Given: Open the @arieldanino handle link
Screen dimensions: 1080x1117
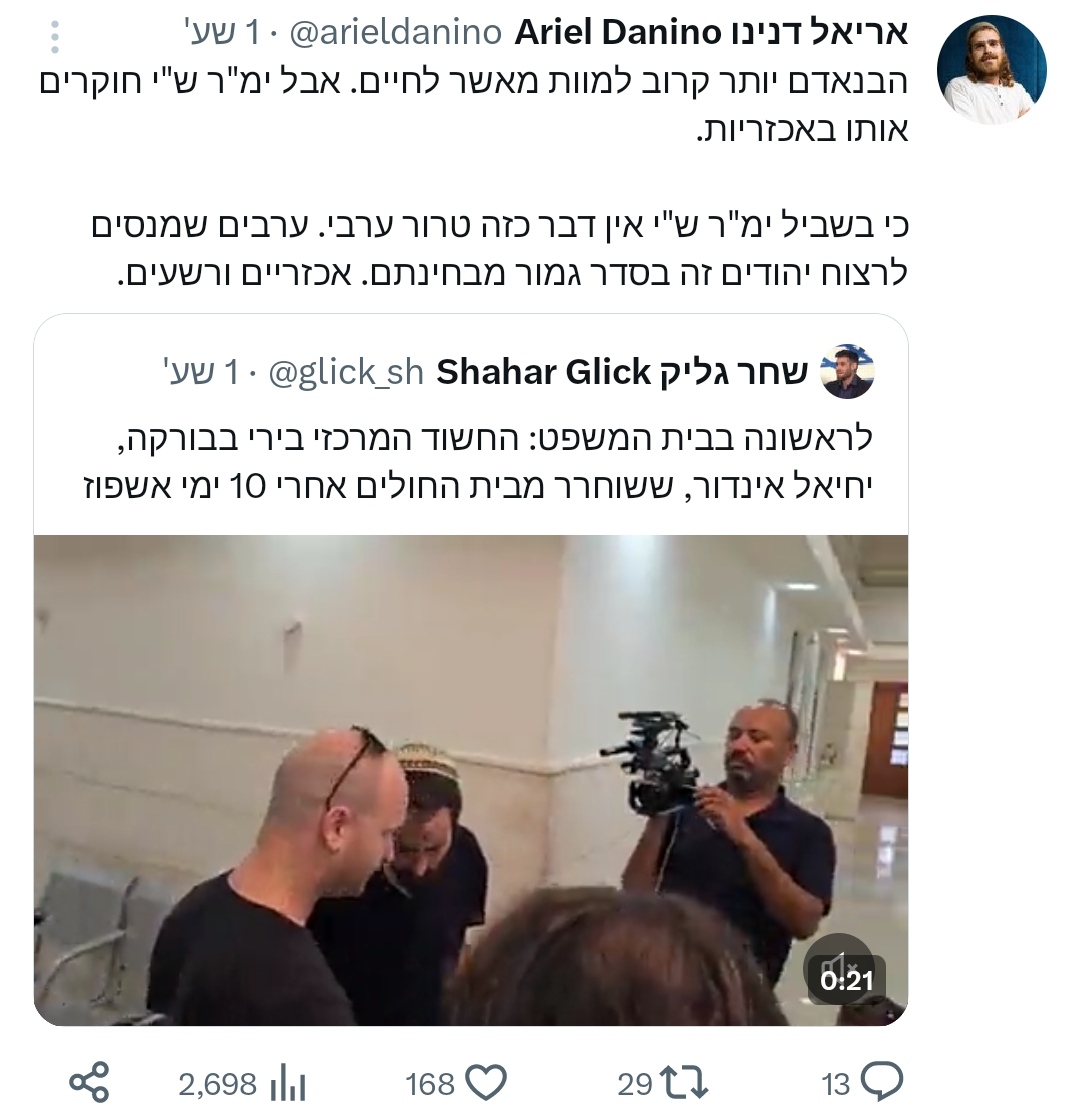Looking at the screenshot, I should (x=395, y=33).
